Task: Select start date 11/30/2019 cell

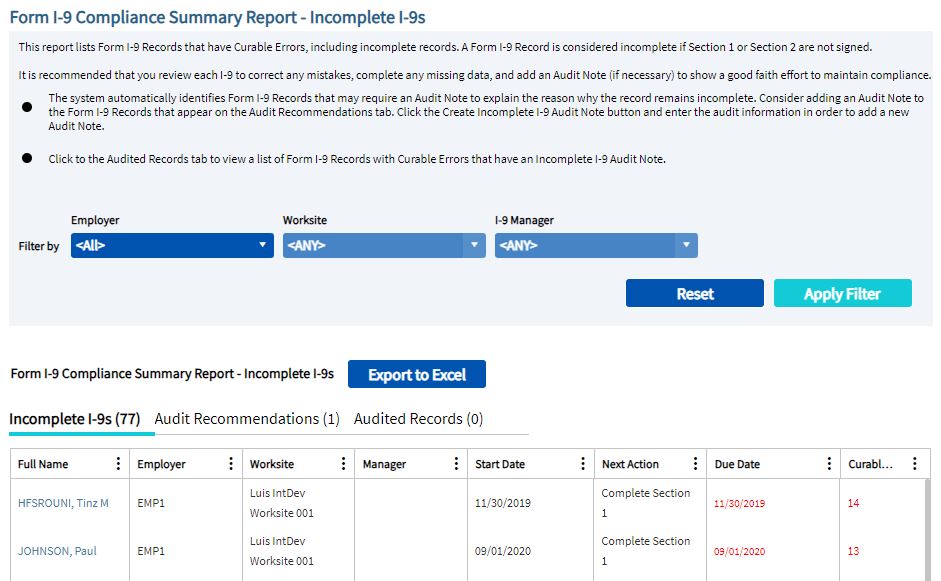Action: click(503, 503)
